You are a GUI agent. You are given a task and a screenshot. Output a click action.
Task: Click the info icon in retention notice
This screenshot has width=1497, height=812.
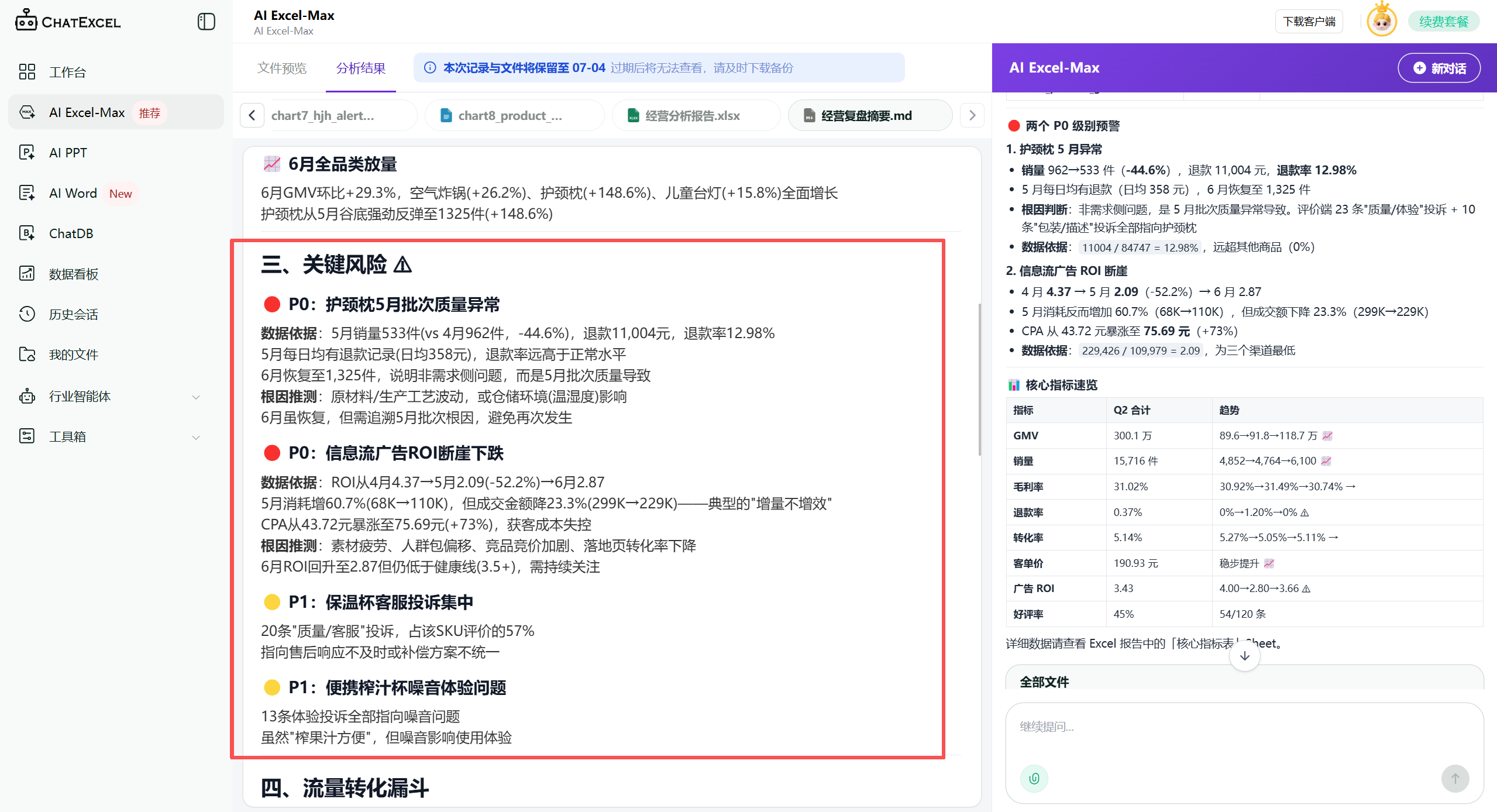point(430,68)
